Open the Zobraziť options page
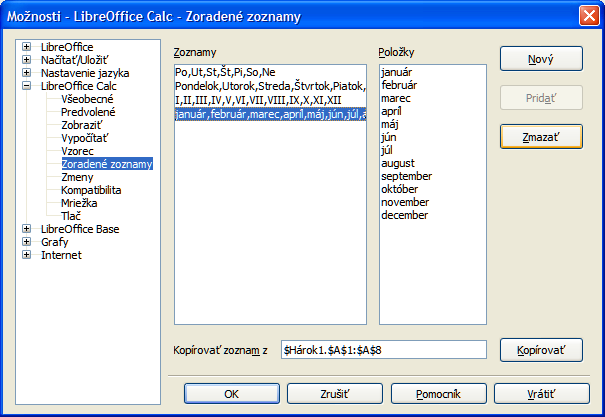605x417 pixels. click(82, 125)
